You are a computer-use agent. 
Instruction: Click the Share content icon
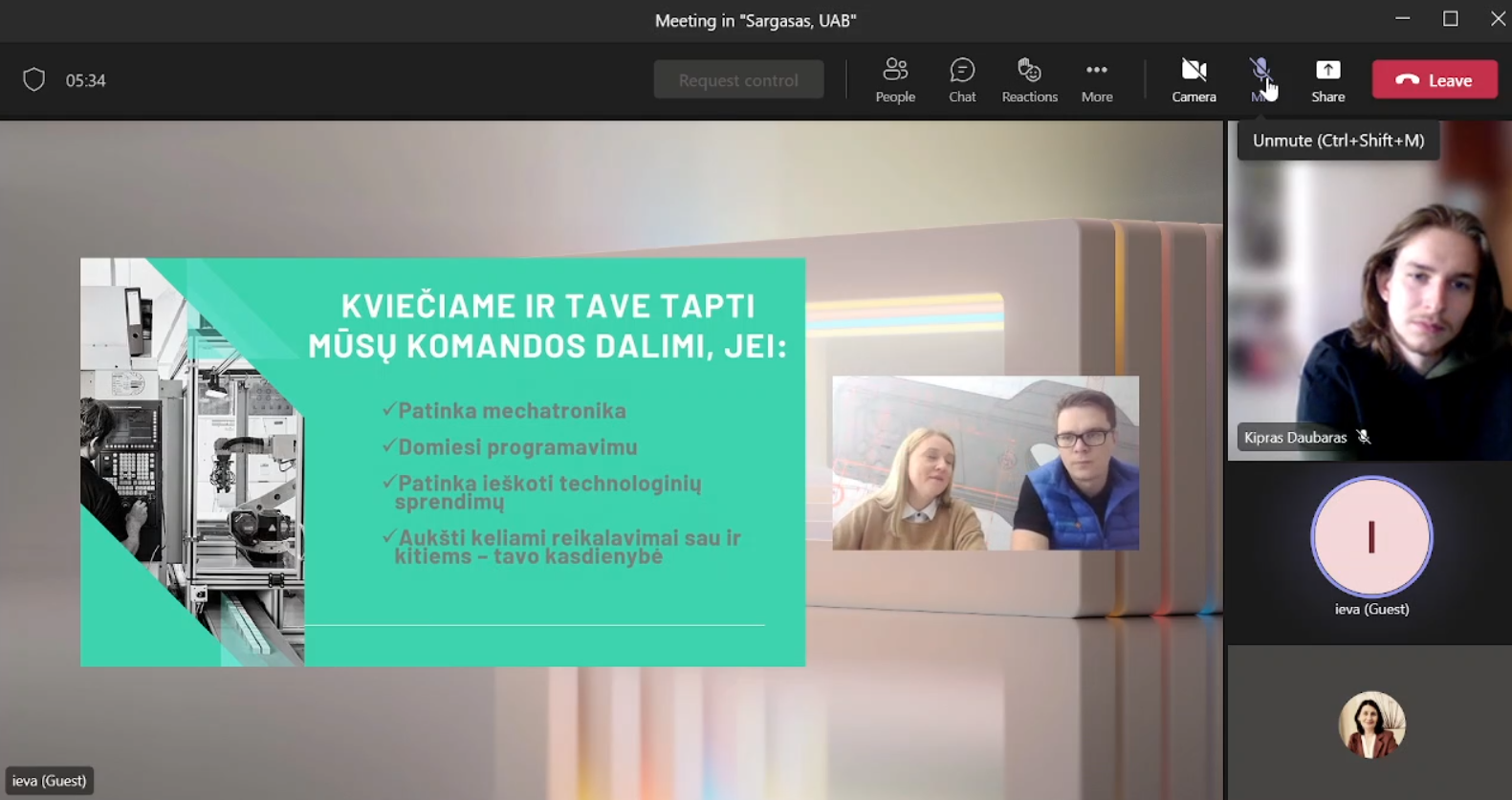pos(1327,79)
